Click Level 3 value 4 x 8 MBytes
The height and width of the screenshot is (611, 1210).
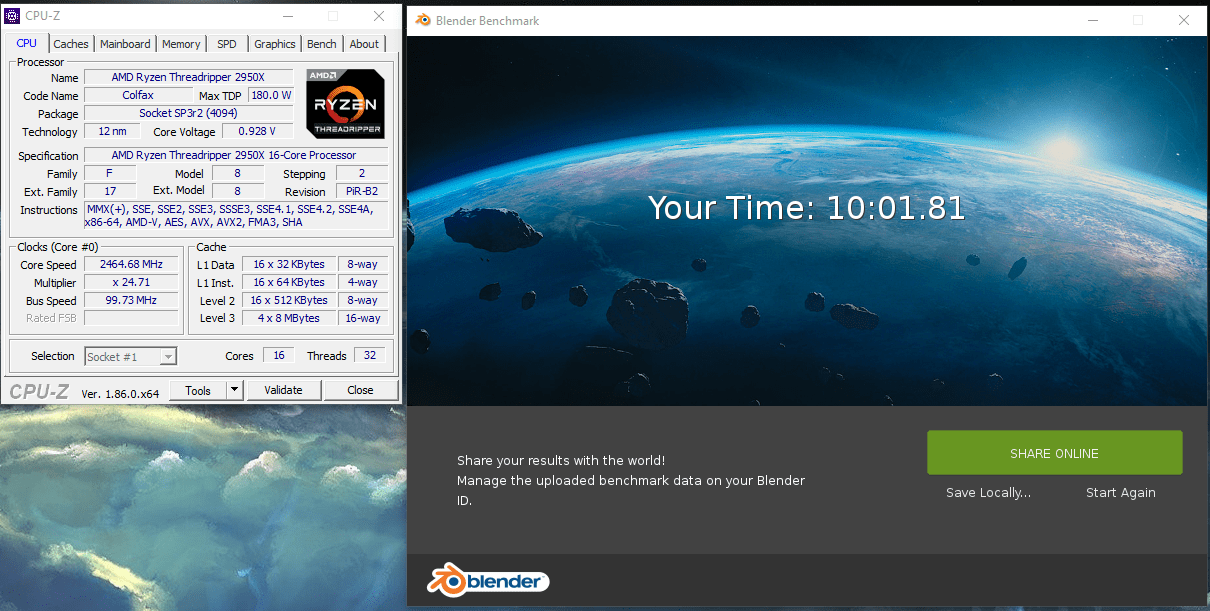click(288, 318)
